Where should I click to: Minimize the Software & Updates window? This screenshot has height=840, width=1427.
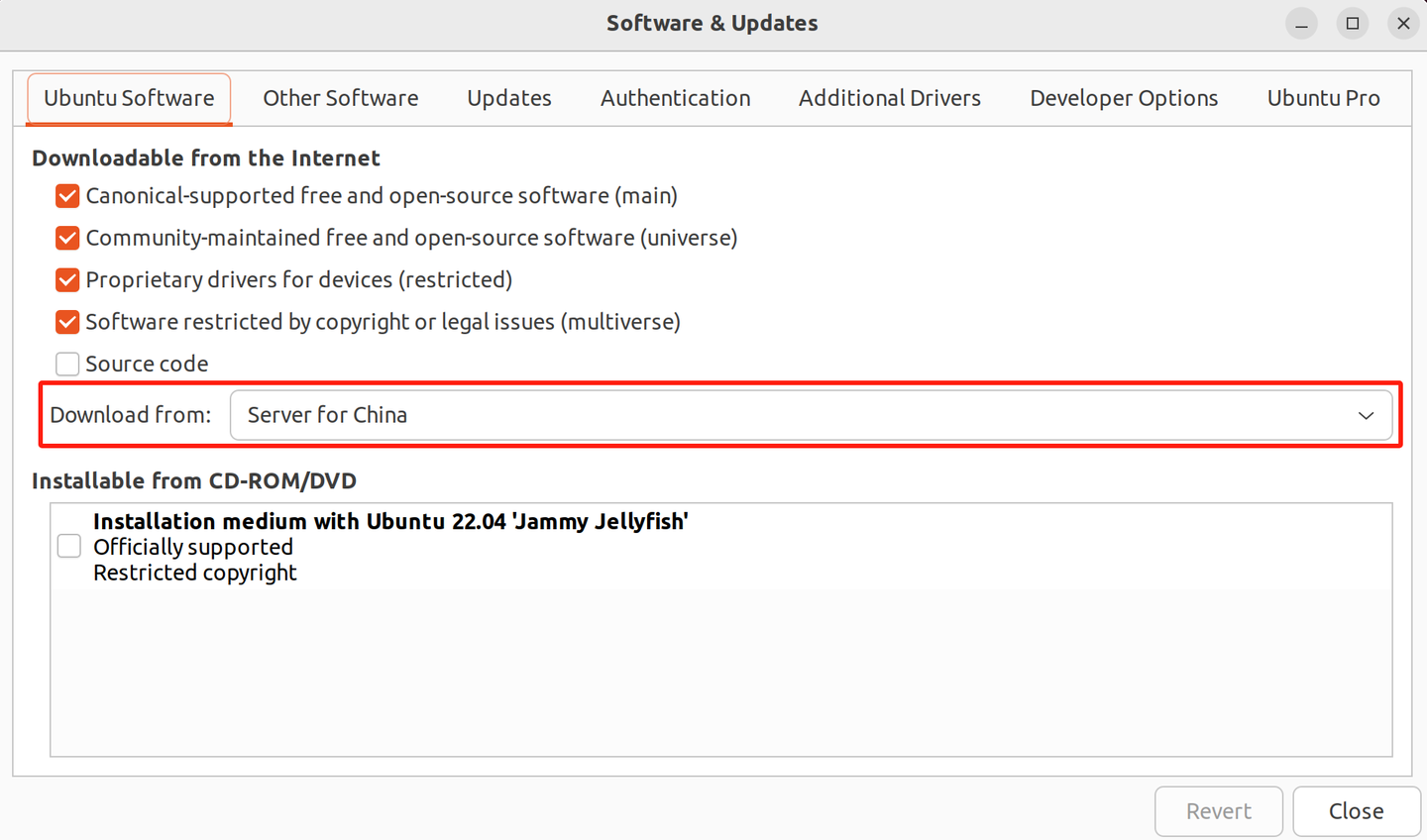[1301, 24]
